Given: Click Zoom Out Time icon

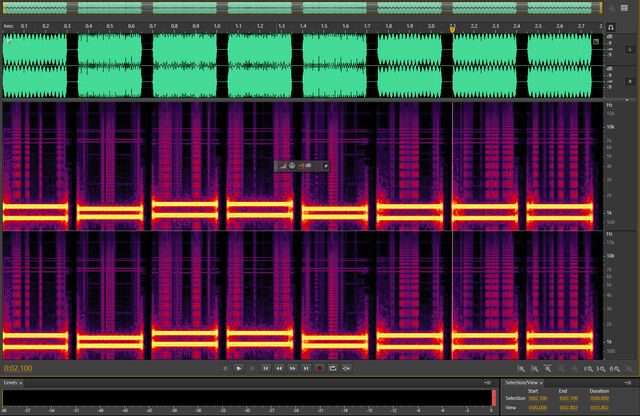Looking at the screenshot, I should tap(561, 369).
